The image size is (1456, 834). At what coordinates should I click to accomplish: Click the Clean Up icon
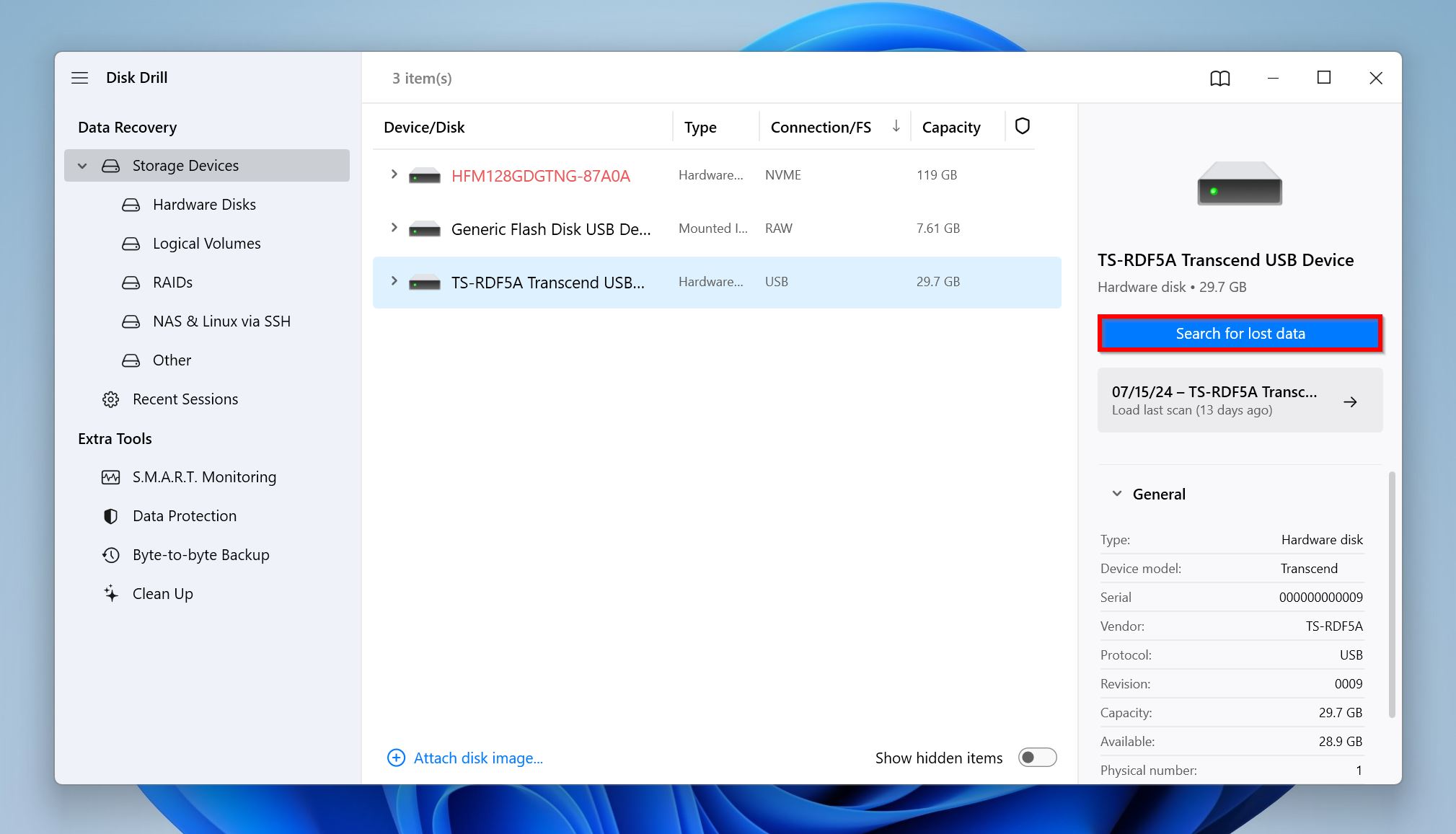(110, 593)
